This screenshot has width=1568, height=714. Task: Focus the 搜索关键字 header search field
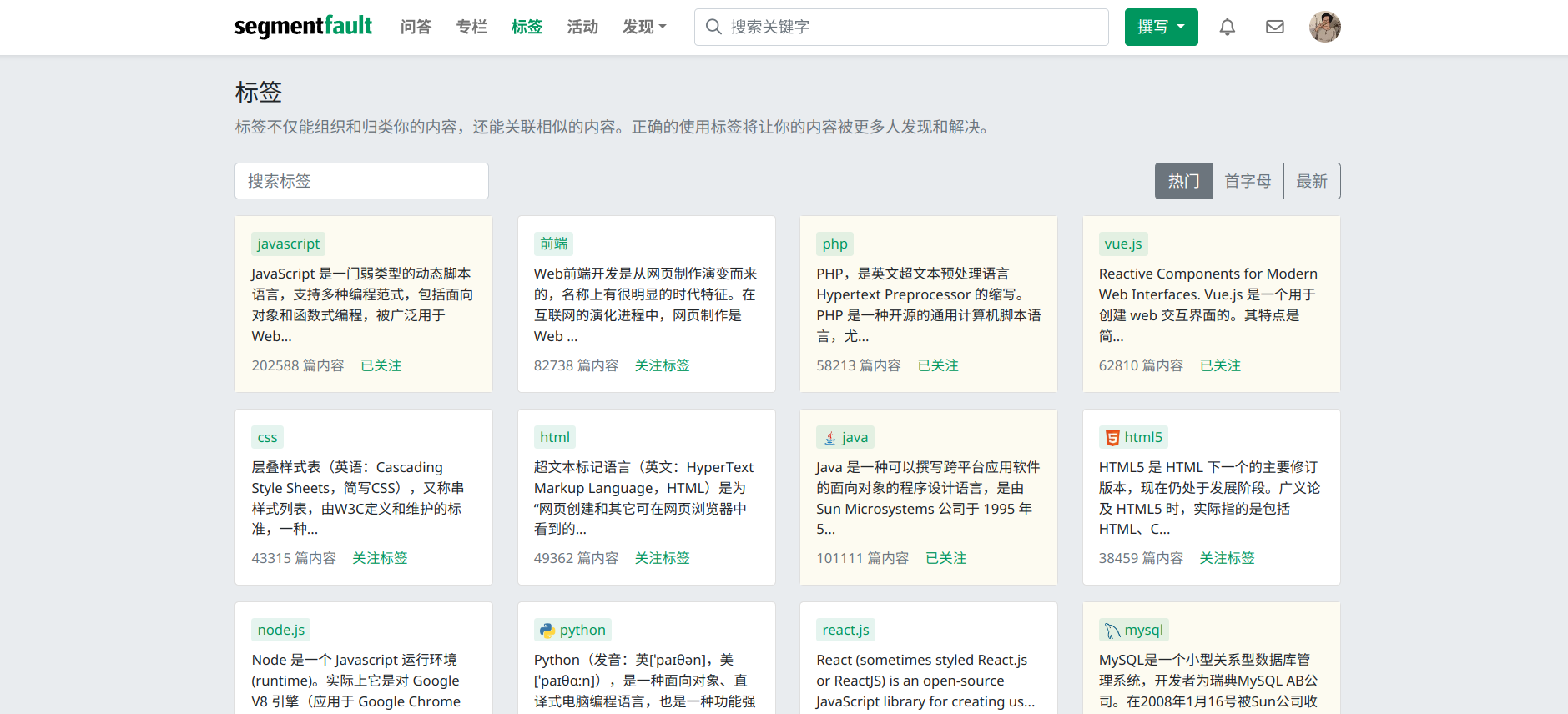point(901,27)
